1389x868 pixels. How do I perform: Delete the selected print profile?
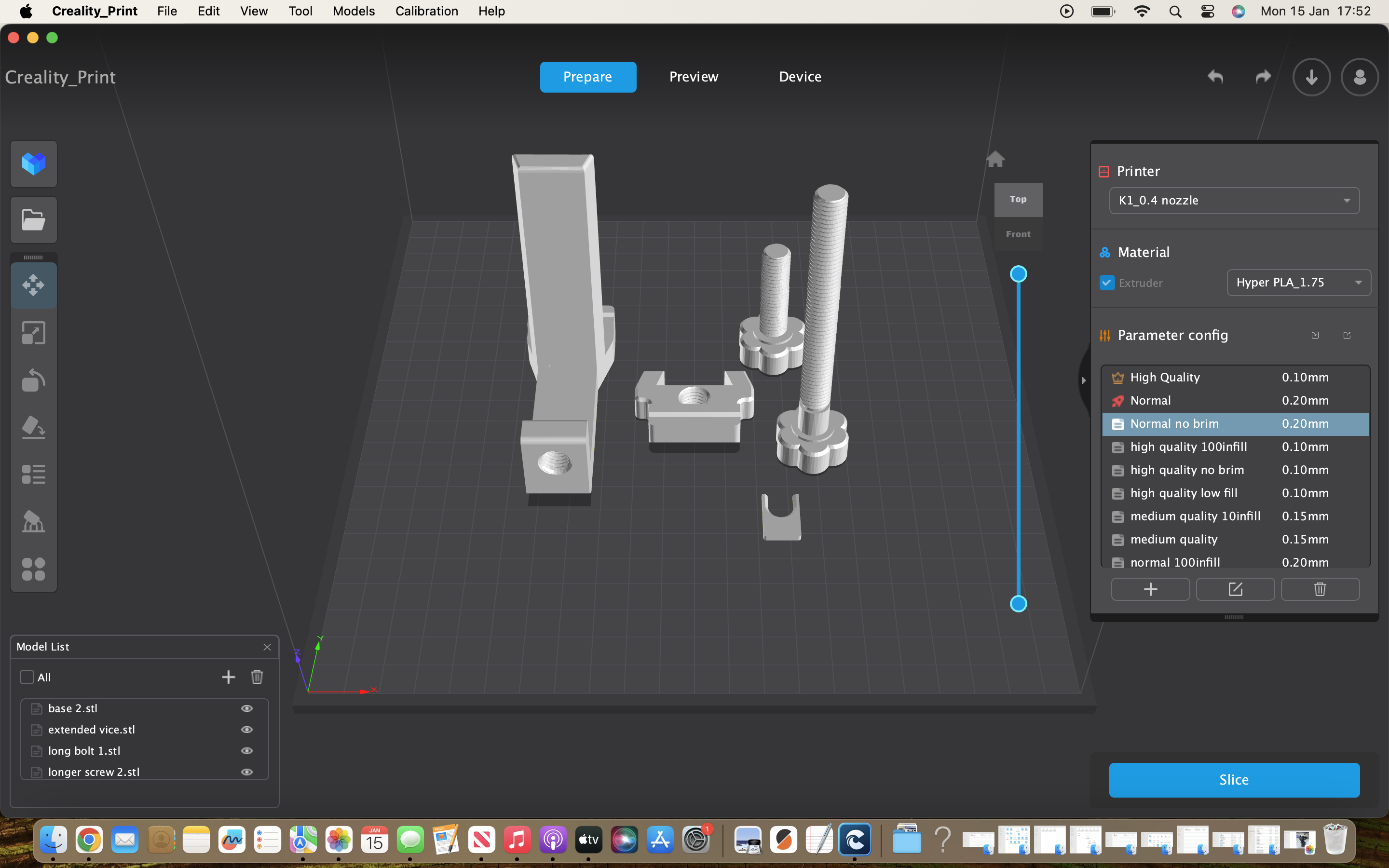click(x=1320, y=589)
